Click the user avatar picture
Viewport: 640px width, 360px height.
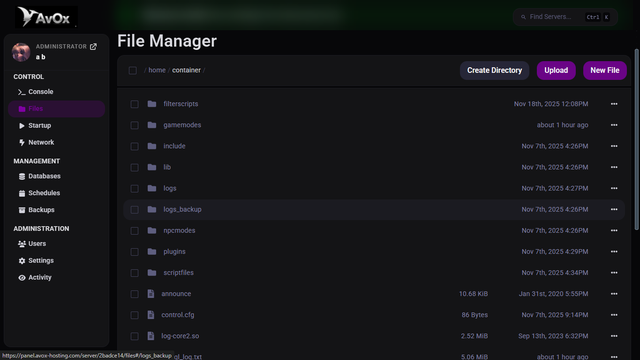pos(21,52)
